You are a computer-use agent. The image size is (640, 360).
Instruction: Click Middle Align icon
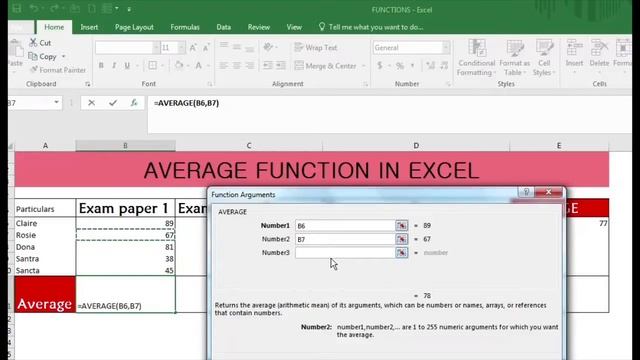click(x=237, y=47)
